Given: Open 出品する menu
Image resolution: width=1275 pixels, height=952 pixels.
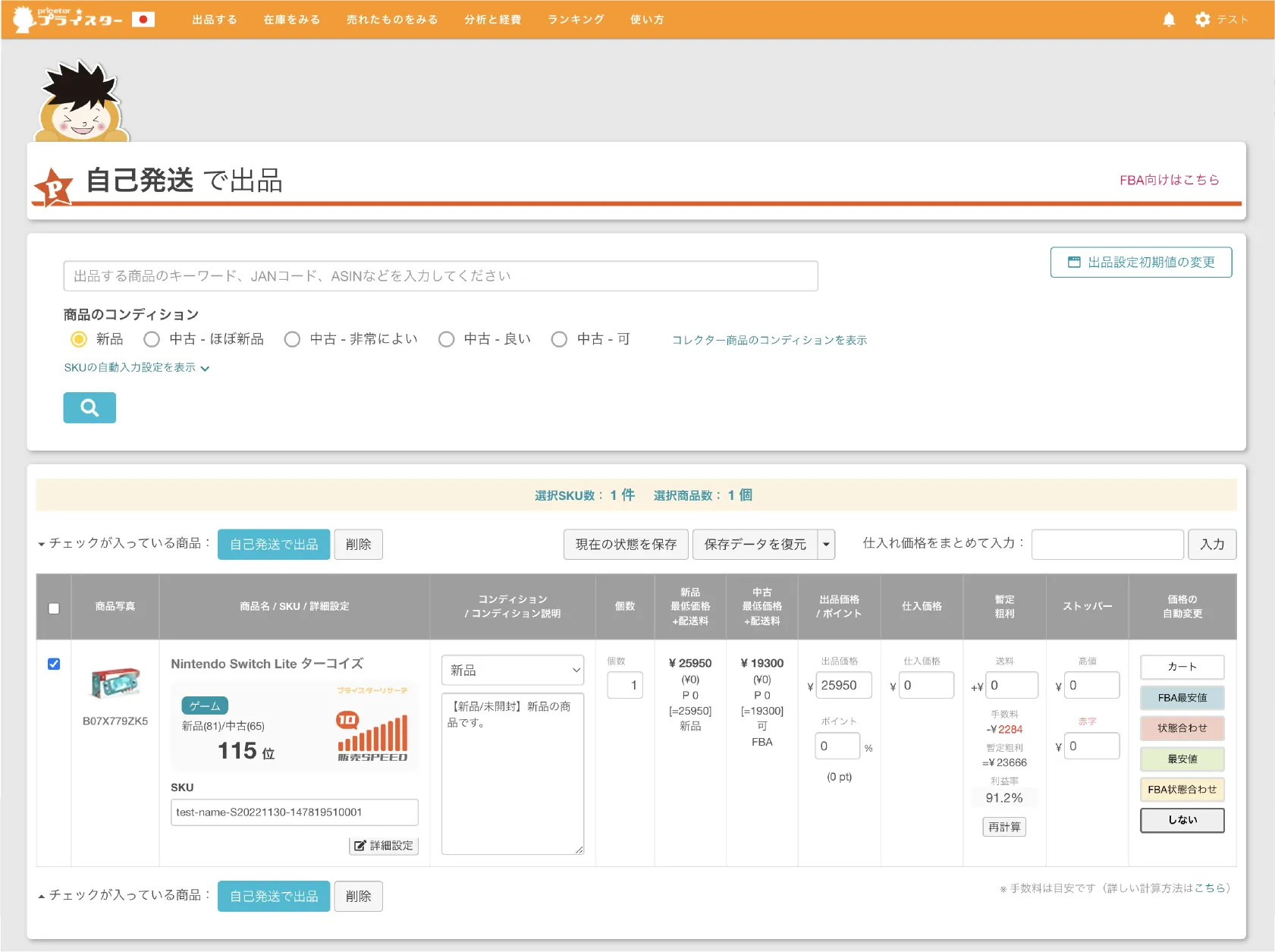Looking at the screenshot, I should 215,20.
